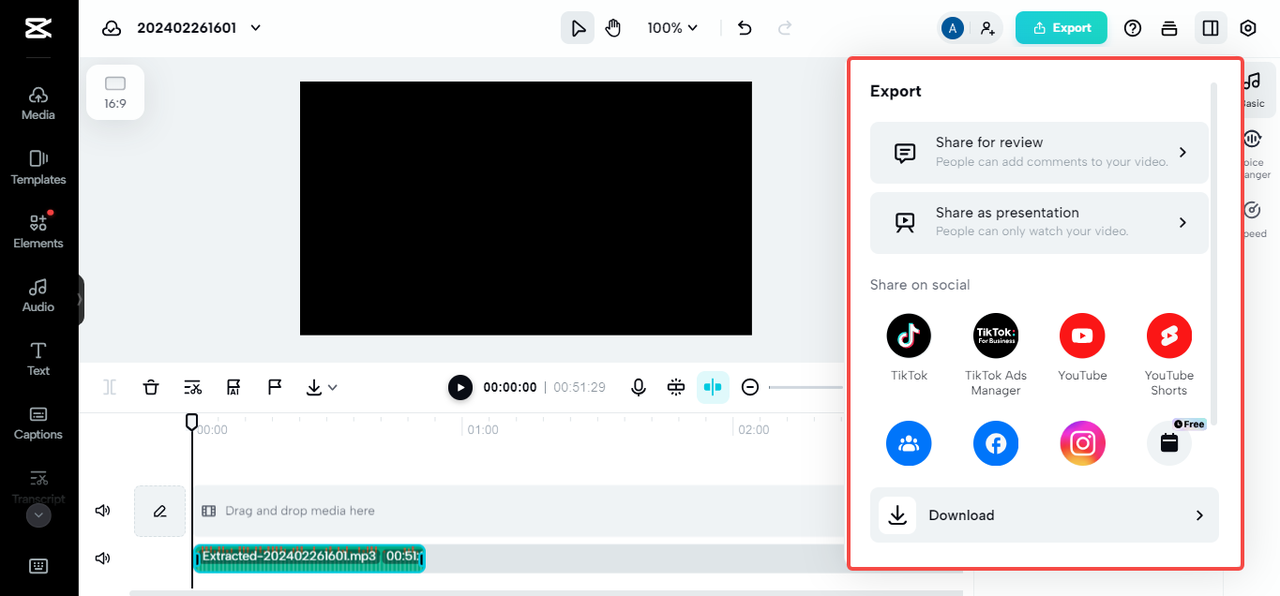1280x596 pixels.
Task: Click the split clip tool
Action: 110,387
